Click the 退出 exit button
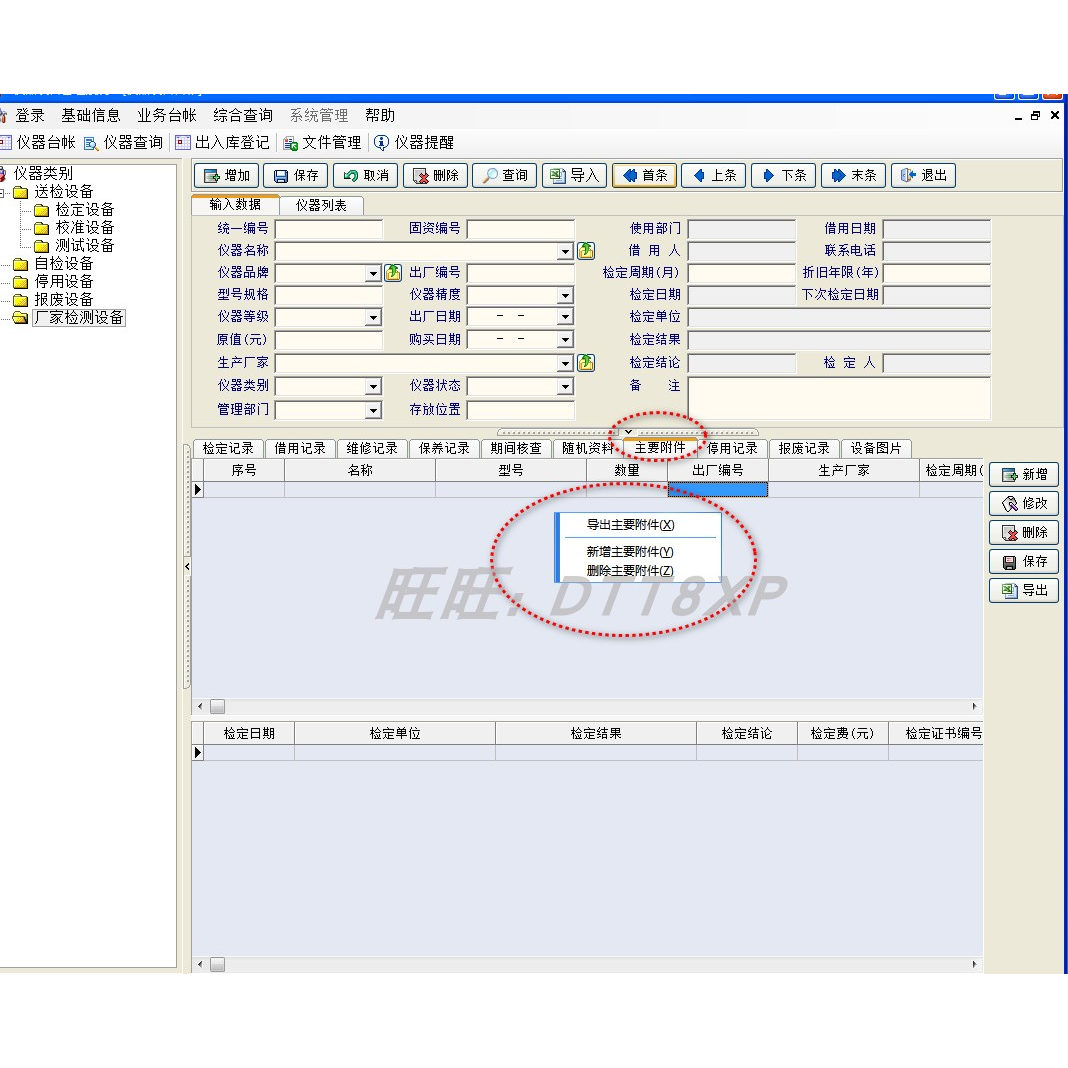The width and height of the screenshot is (1068, 1068). 923,176
